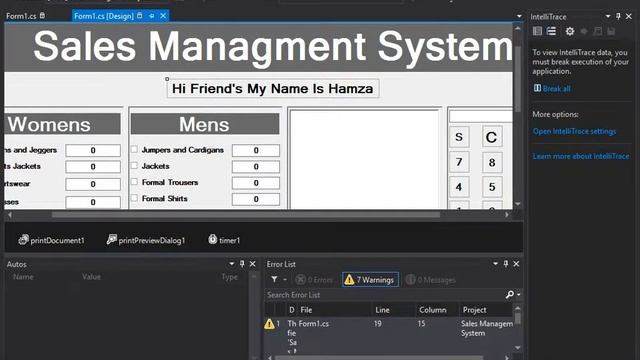Click the Mens Jackets quantity field
Screen dimensions: 640x360
coord(256,167)
